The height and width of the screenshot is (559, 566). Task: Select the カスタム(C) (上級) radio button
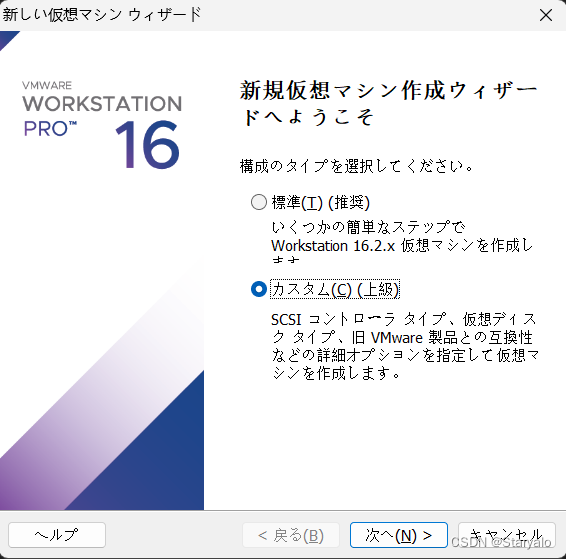259,289
